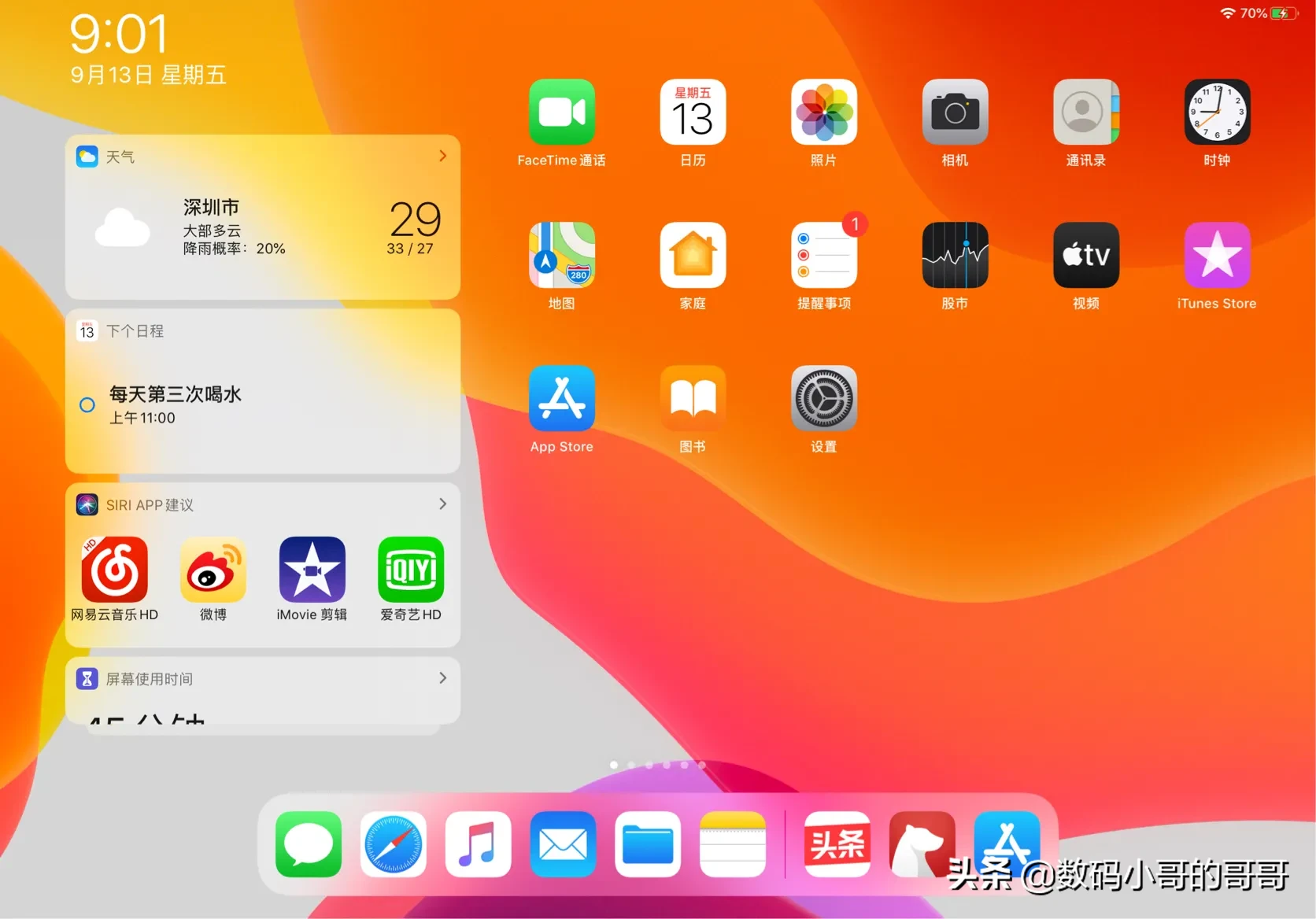Screen dimensions: 1316x919
Task: Launch Safari from the dock
Action: (394, 844)
